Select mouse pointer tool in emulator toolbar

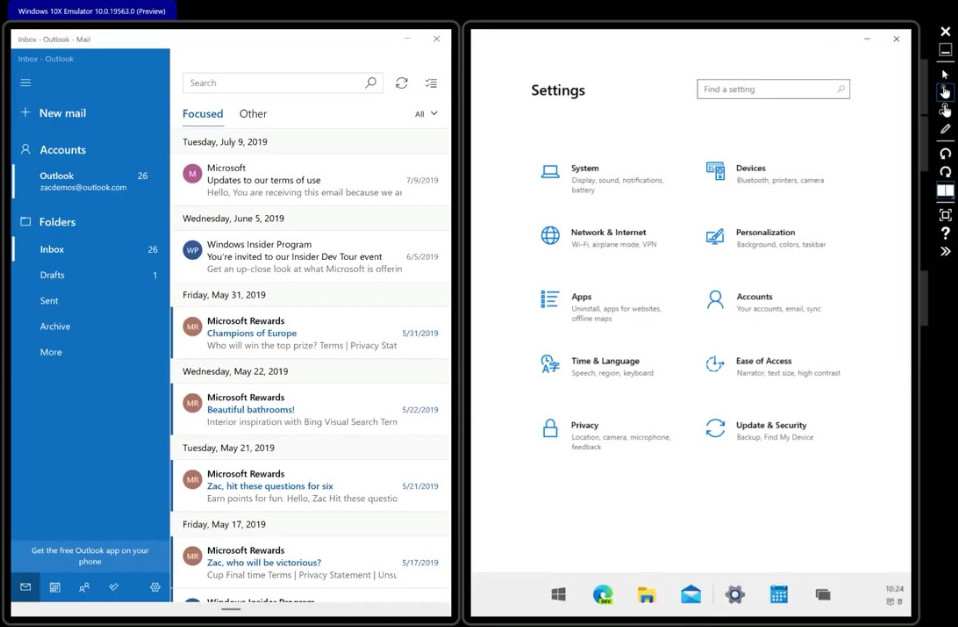pos(945,75)
